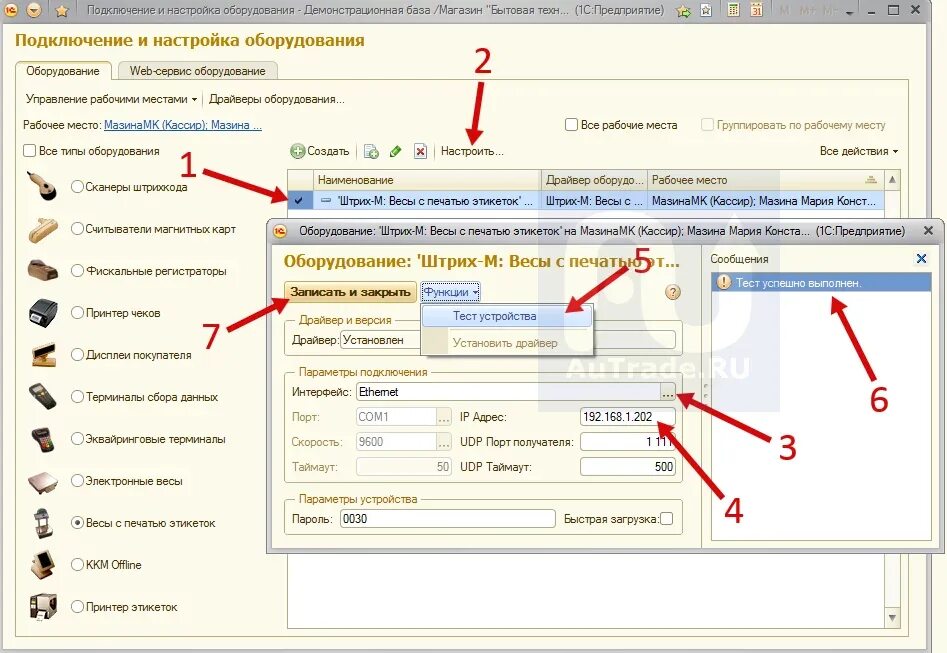Screen dimensions: 947x653
Task: Toggle the Все рабочие места checkbox
Action: (x=571, y=125)
